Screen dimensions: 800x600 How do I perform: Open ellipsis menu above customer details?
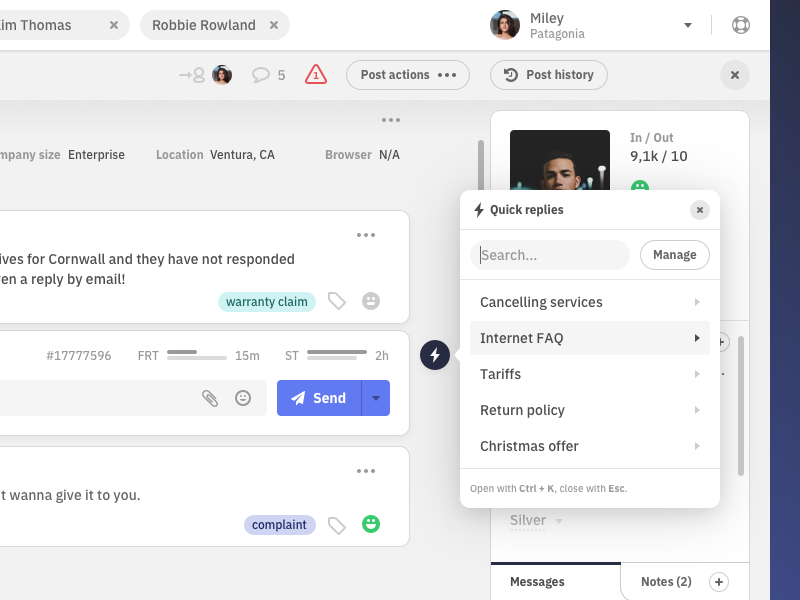[391, 119]
